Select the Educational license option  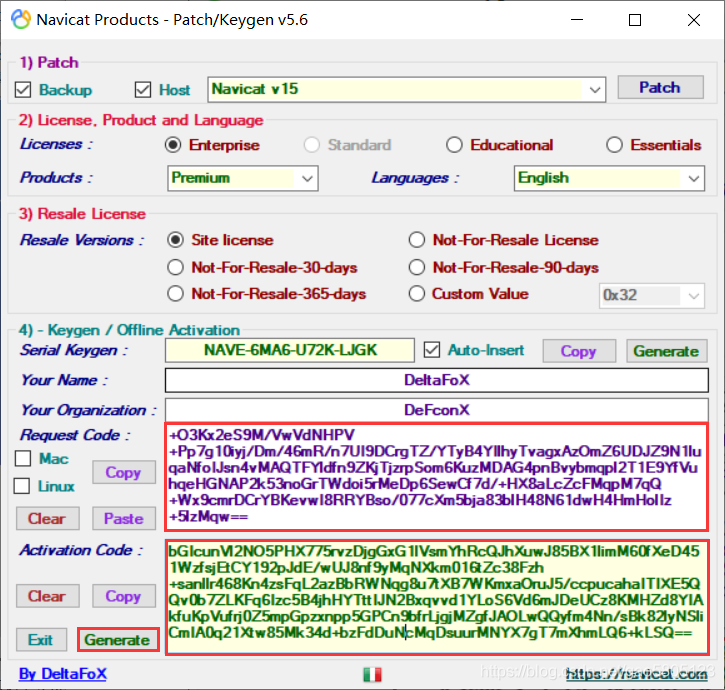(x=454, y=145)
